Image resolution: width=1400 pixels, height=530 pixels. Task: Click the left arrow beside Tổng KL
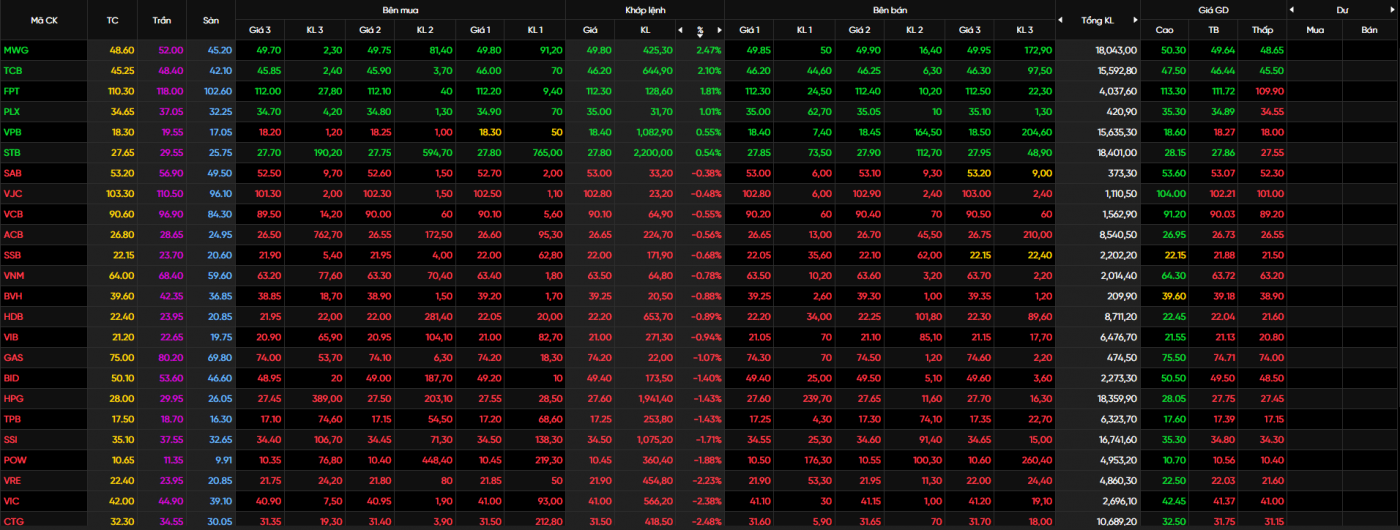(x=1061, y=20)
